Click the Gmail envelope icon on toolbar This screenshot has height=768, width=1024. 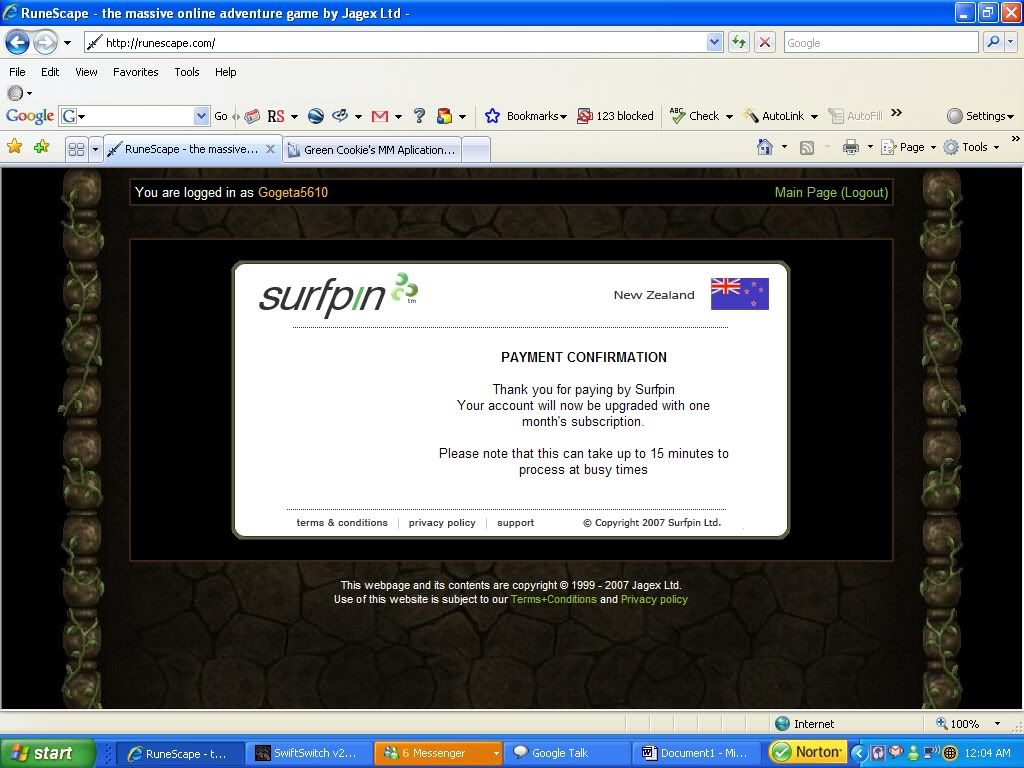point(379,116)
